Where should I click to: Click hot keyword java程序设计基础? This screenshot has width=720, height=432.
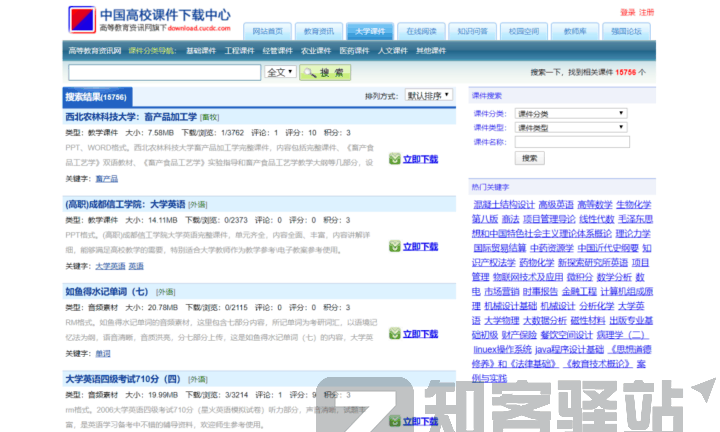point(569,349)
